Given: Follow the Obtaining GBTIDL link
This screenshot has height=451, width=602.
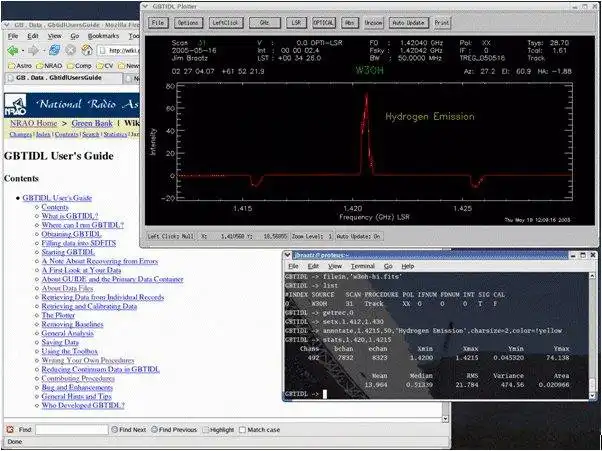Looking at the screenshot, I should [x=71, y=234].
